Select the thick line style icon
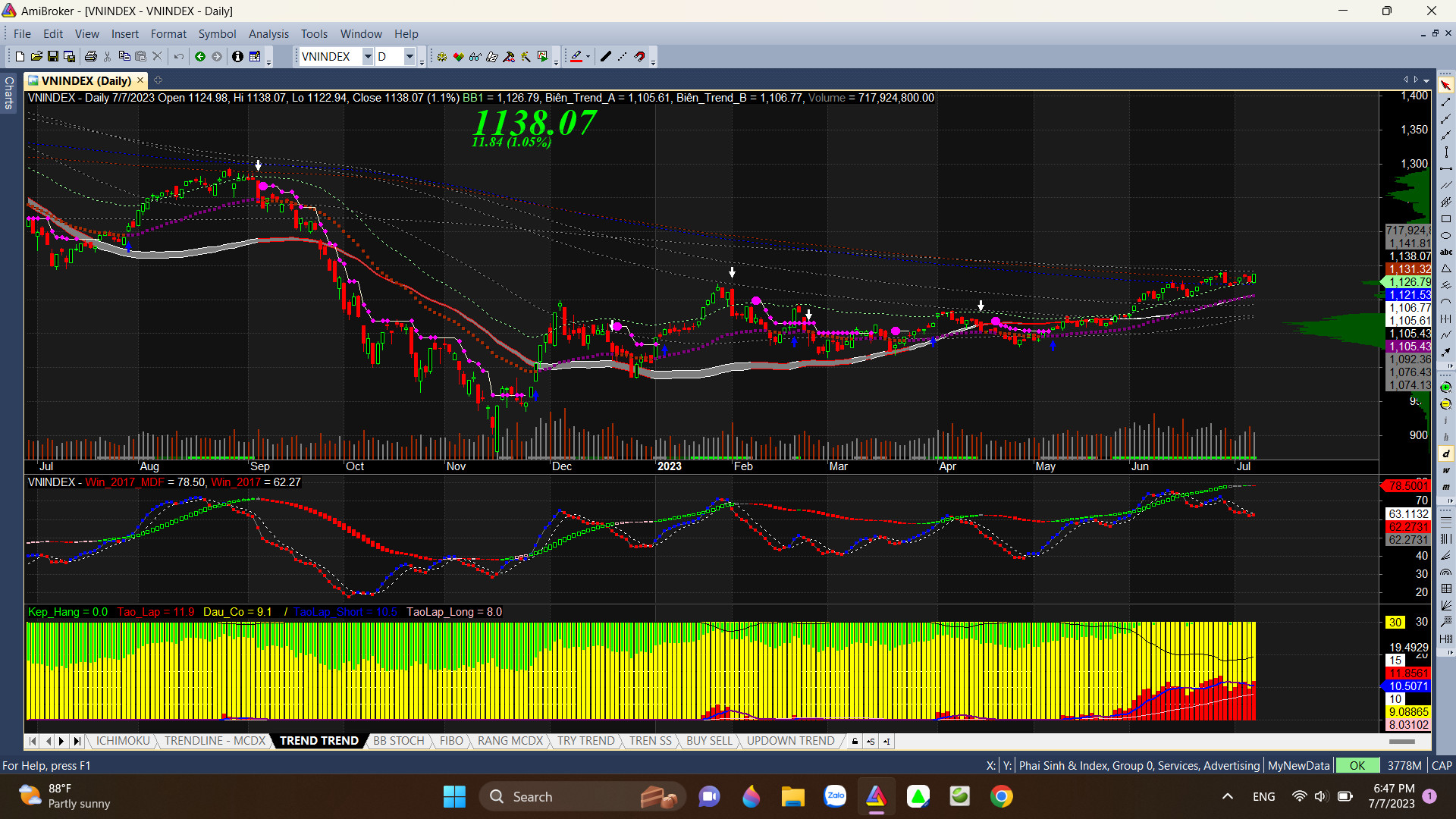The height and width of the screenshot is (819, 1456). pos(606,56)
